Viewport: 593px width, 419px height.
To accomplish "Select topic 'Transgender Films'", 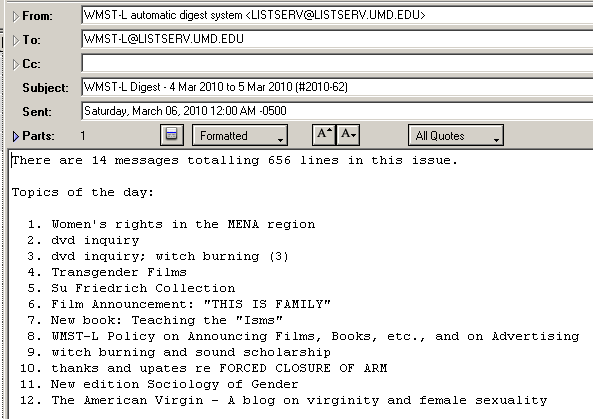I will 119,272.
